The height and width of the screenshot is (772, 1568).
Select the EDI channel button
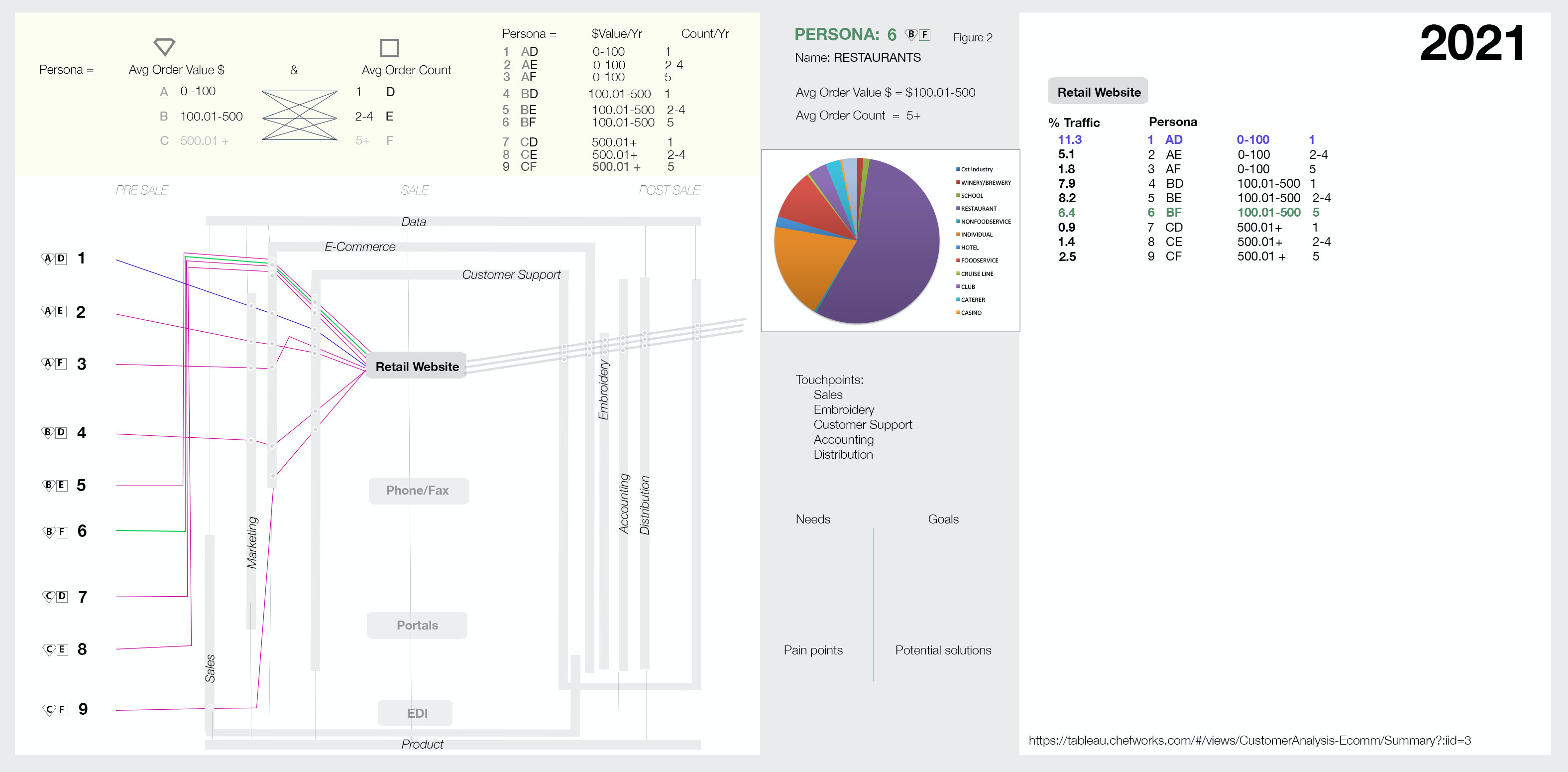[x=417, y=713]
